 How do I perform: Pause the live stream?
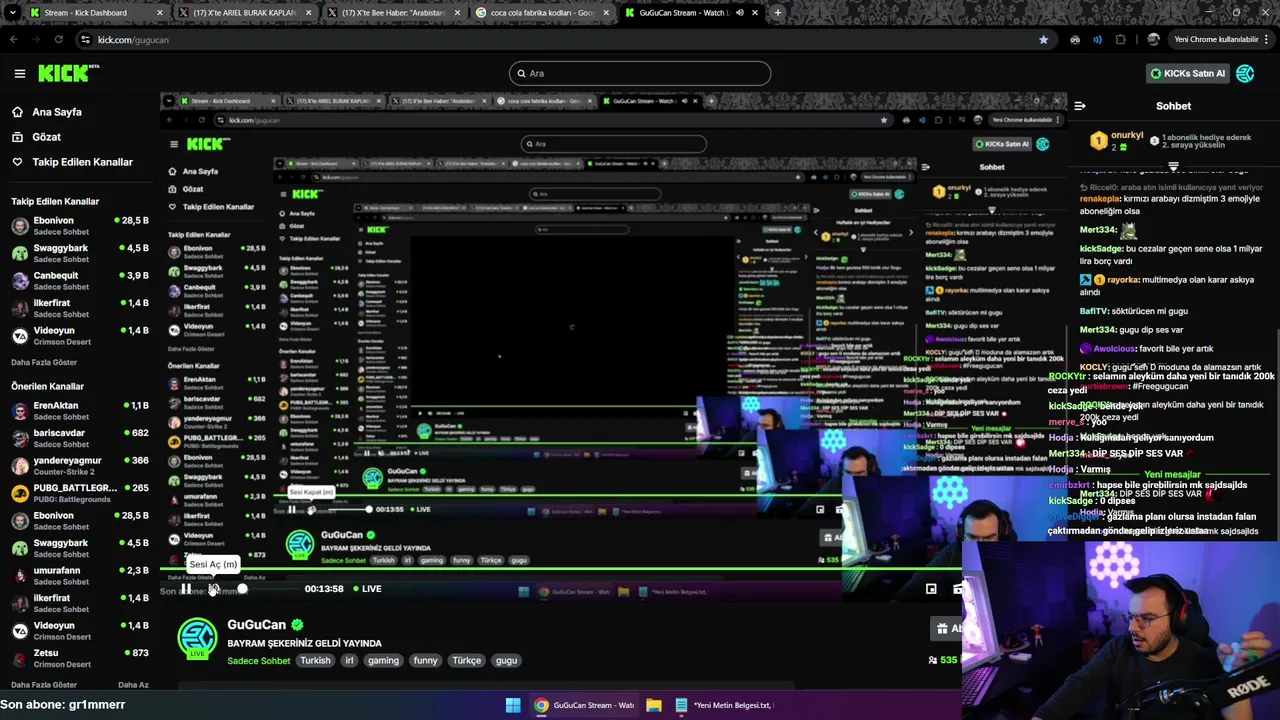[x=186, y=589]
